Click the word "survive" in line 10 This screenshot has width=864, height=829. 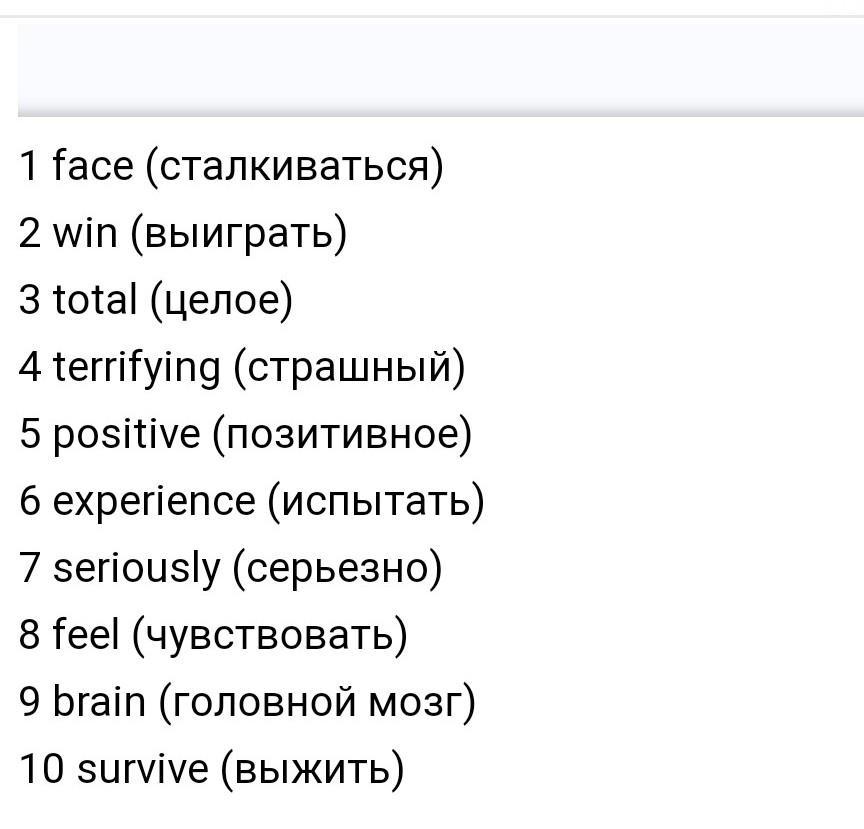click(x=143, y=768)
